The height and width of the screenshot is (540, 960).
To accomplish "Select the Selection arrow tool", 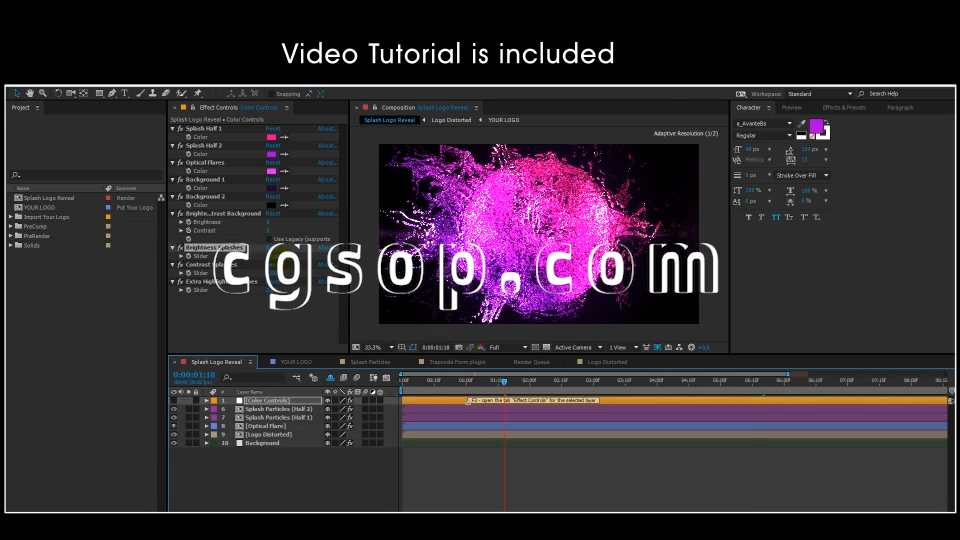I will [x=17, y=93].
